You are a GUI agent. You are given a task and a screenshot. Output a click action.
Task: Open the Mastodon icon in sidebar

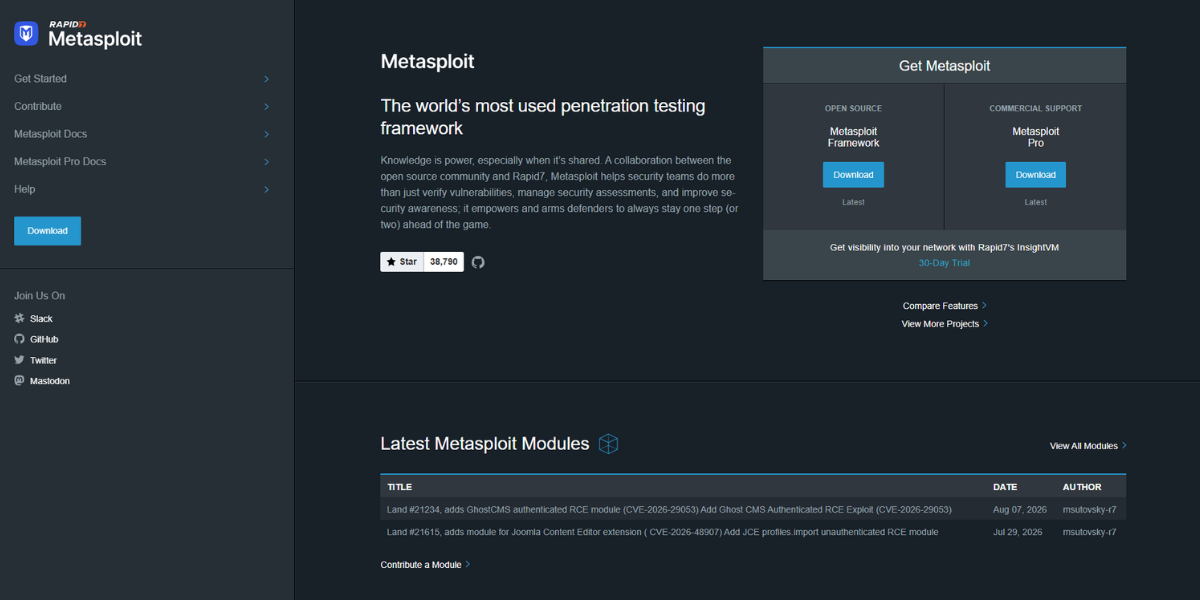tap(19, 381)
